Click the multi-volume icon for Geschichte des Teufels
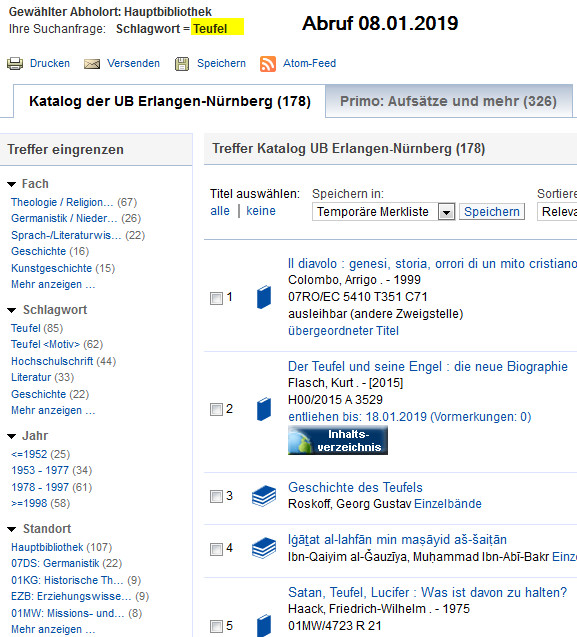Screen dimensions: 577x637 coord(264,496)
